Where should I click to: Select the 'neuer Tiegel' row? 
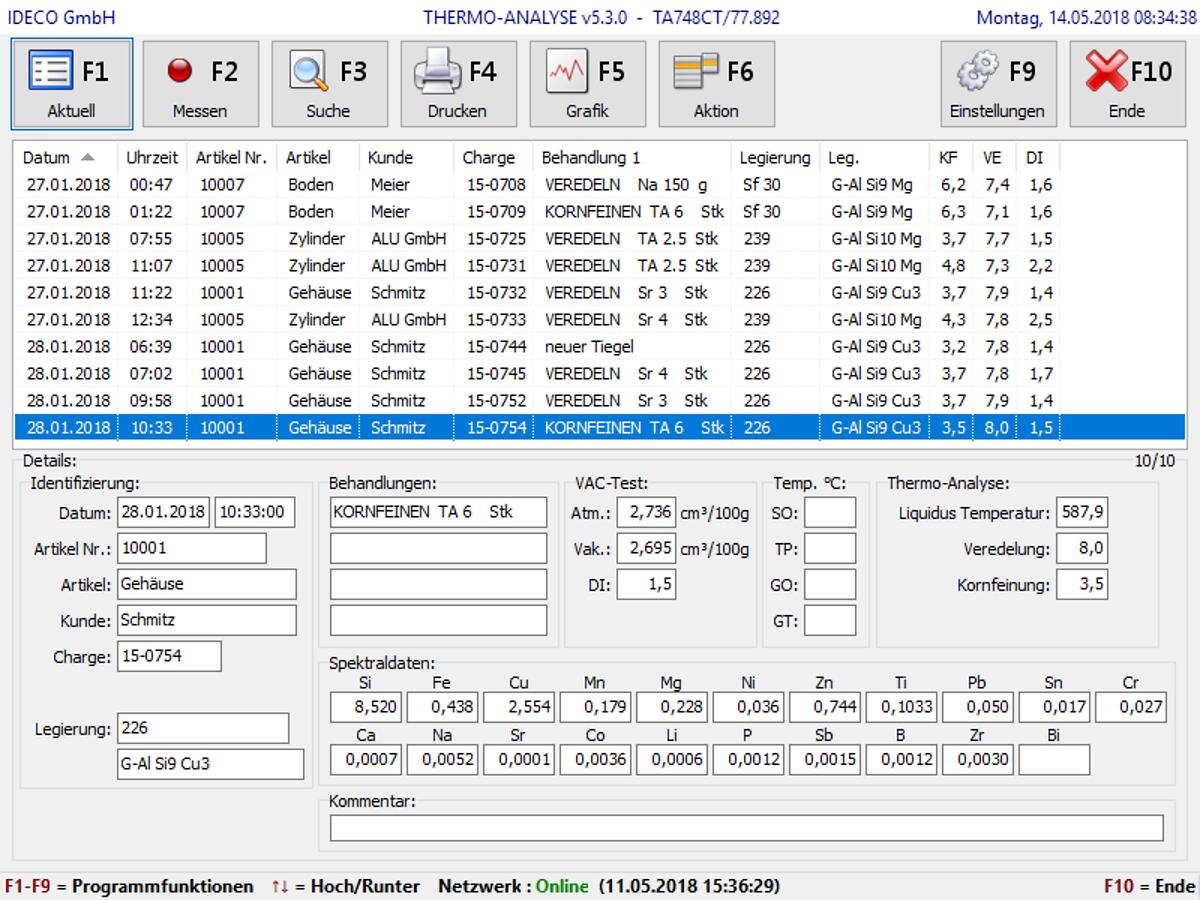pyautogui.click(x=590, y=347)
